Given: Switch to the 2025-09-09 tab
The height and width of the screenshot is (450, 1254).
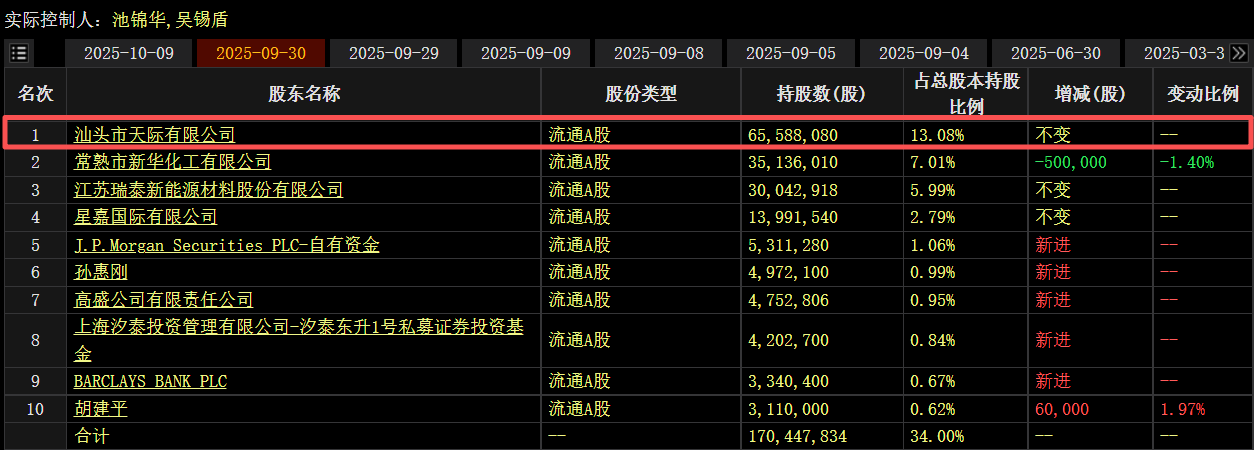Looking at the screenshot, I should (526, 53).
